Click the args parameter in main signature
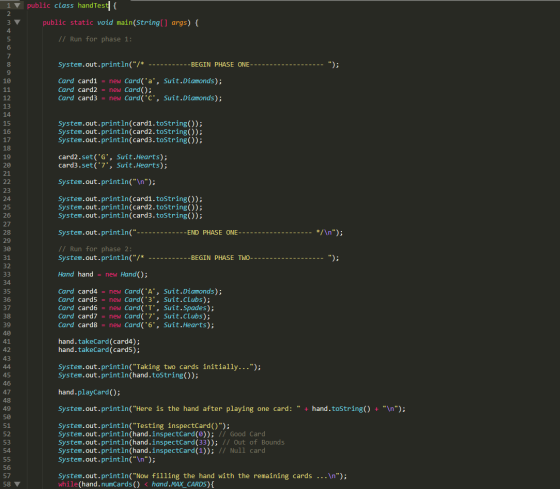 point(179,23)
